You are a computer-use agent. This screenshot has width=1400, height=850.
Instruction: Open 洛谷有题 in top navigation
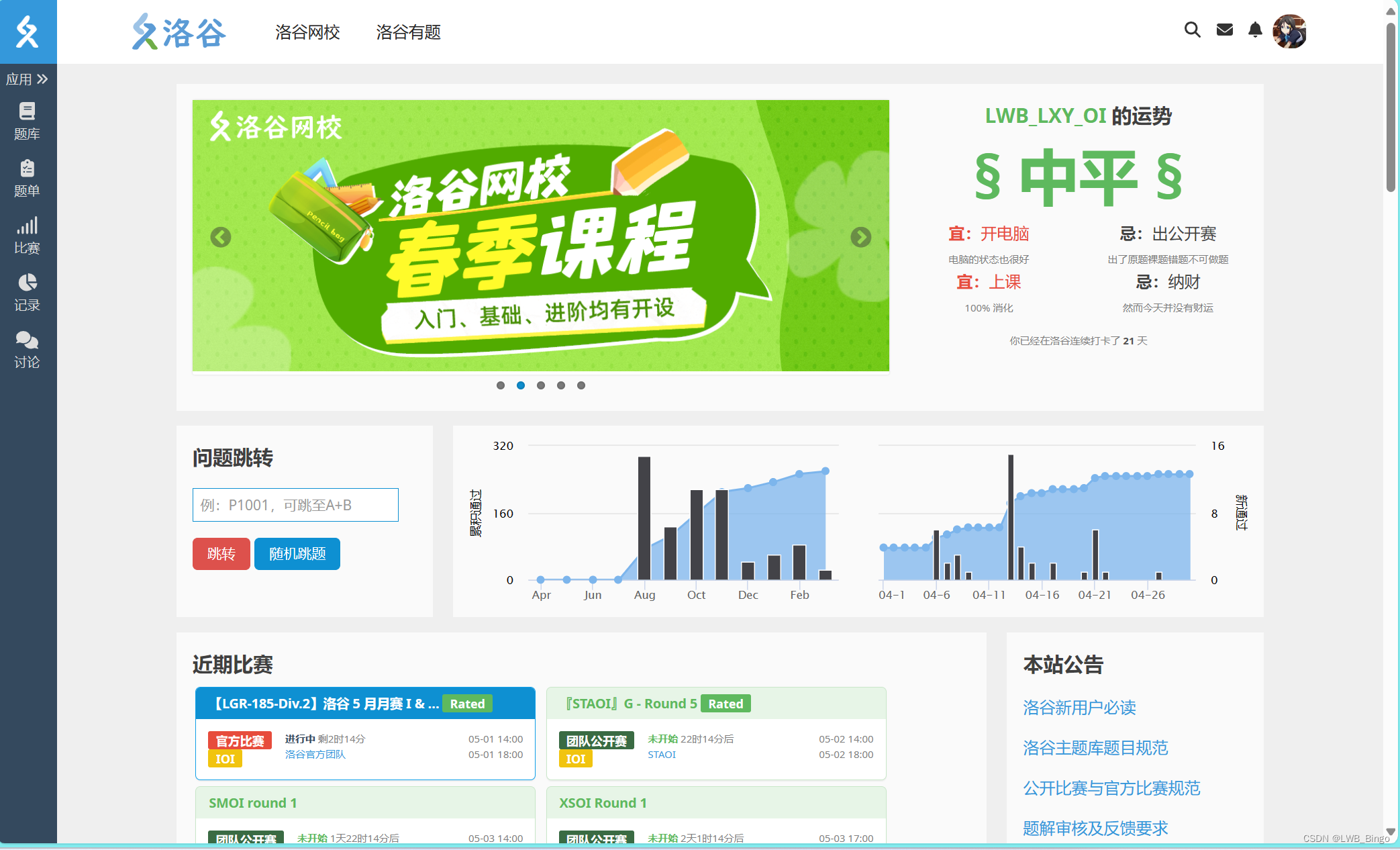(408, 32)
